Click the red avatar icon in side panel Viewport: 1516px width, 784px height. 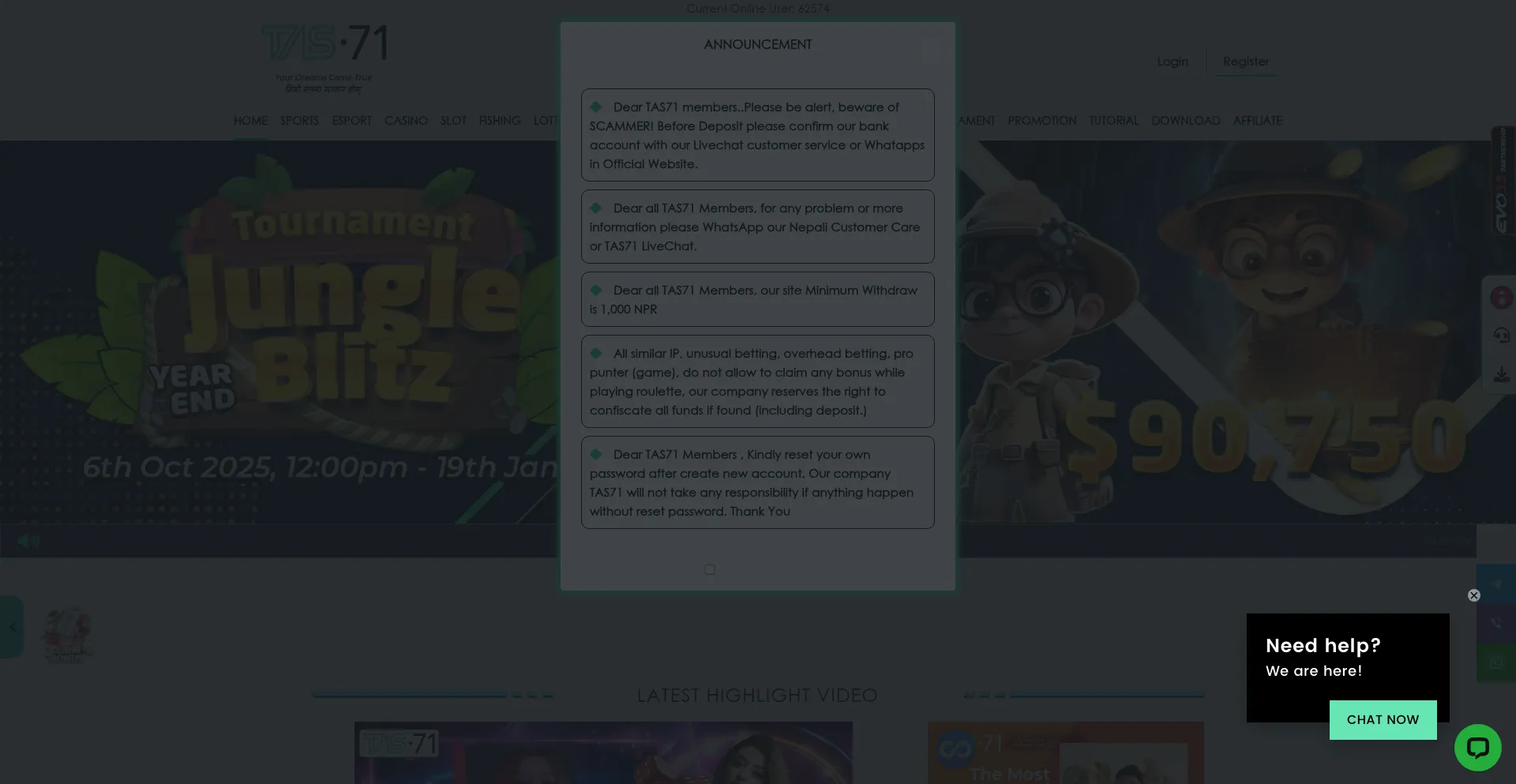pyautogui.click(x=1501, y=298)
